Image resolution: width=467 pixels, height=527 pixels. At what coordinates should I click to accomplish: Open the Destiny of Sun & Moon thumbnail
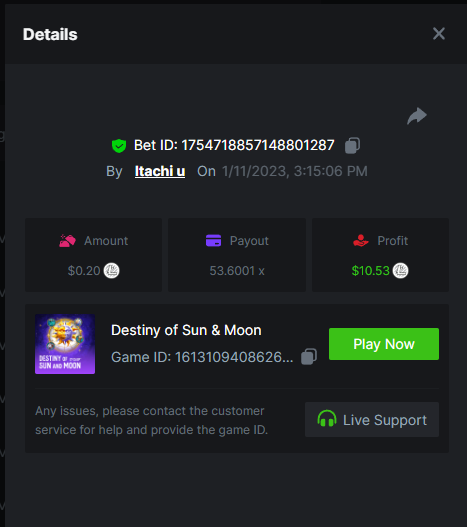(x=65, y=344)
